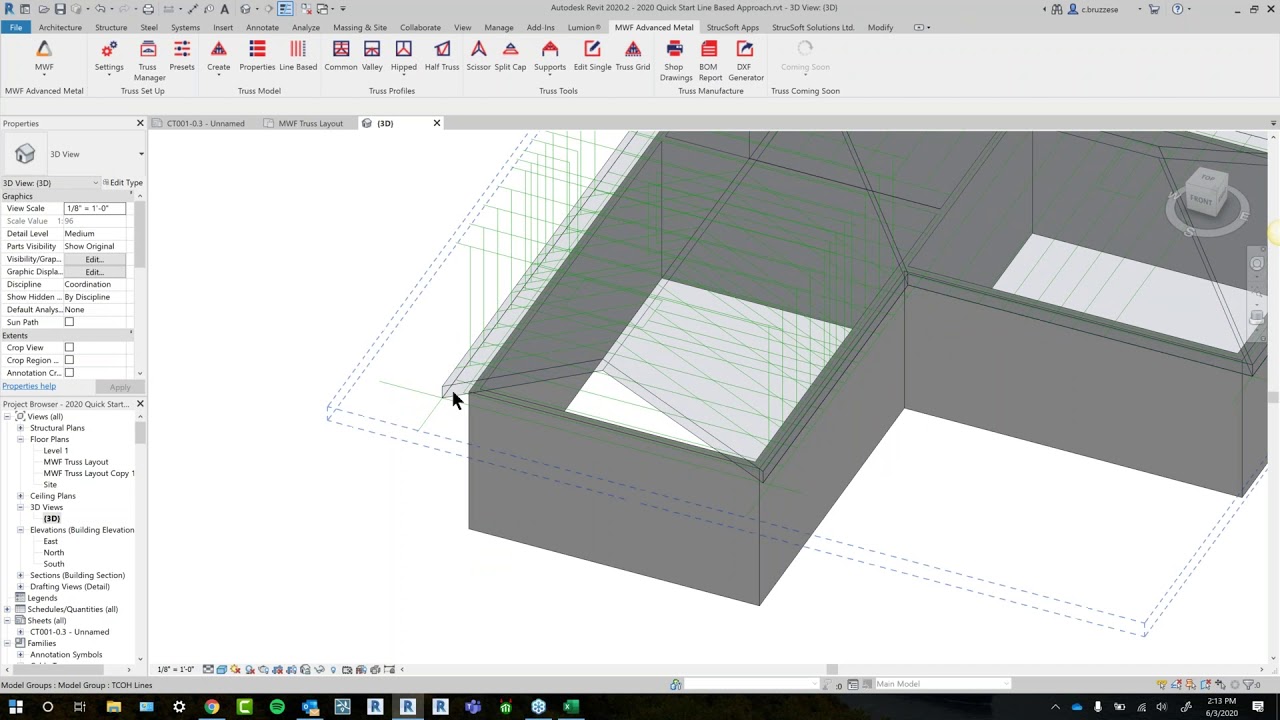Launch the DXF Generator
The width and height of the screenshot is (1280, 720).
(x=745, y=60)
